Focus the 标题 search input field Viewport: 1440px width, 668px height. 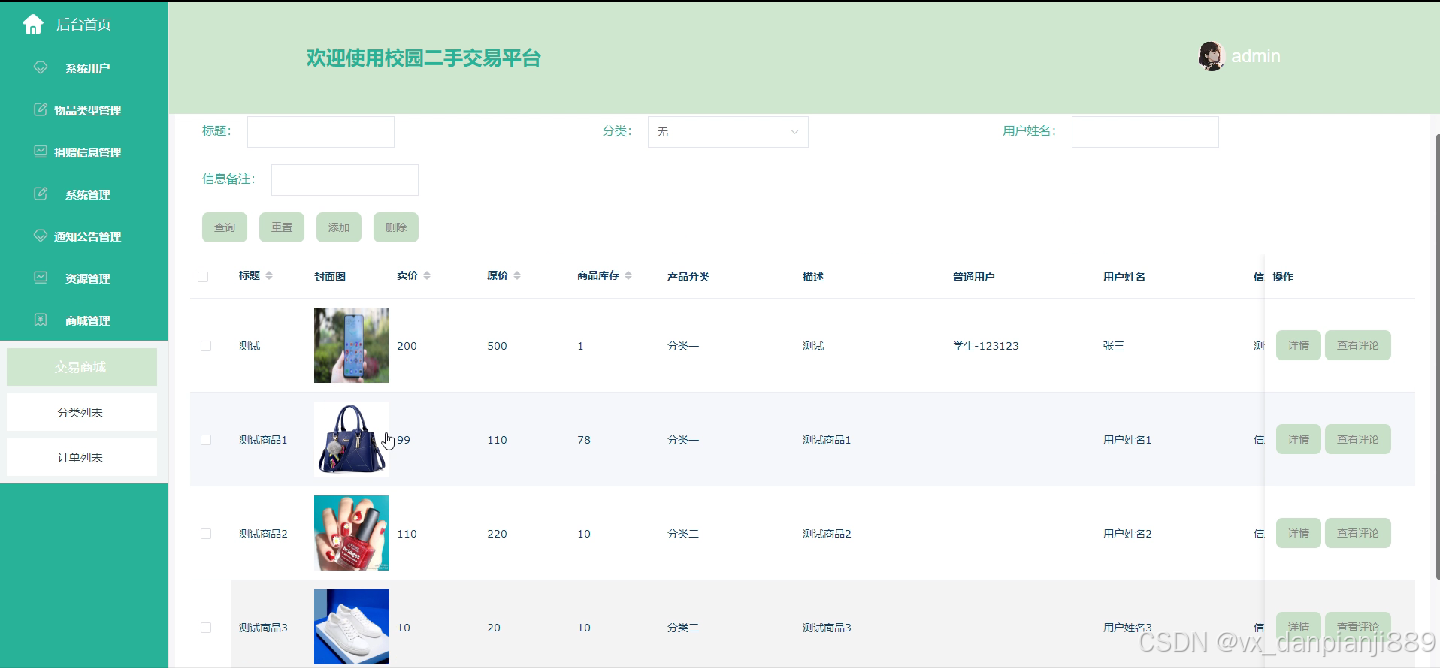click(321, 132)
